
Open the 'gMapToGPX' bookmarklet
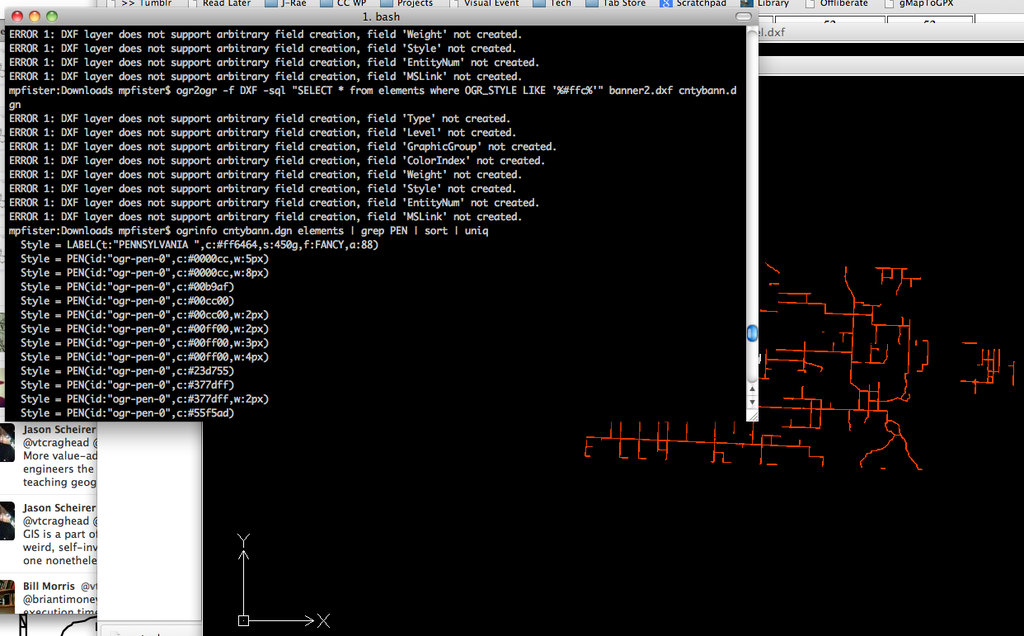[919, 3]
